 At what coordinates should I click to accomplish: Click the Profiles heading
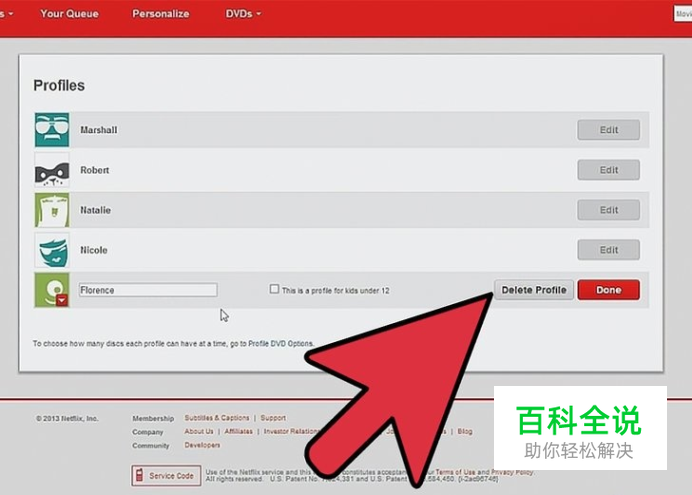pyautogui.click(x=59, y=85)
